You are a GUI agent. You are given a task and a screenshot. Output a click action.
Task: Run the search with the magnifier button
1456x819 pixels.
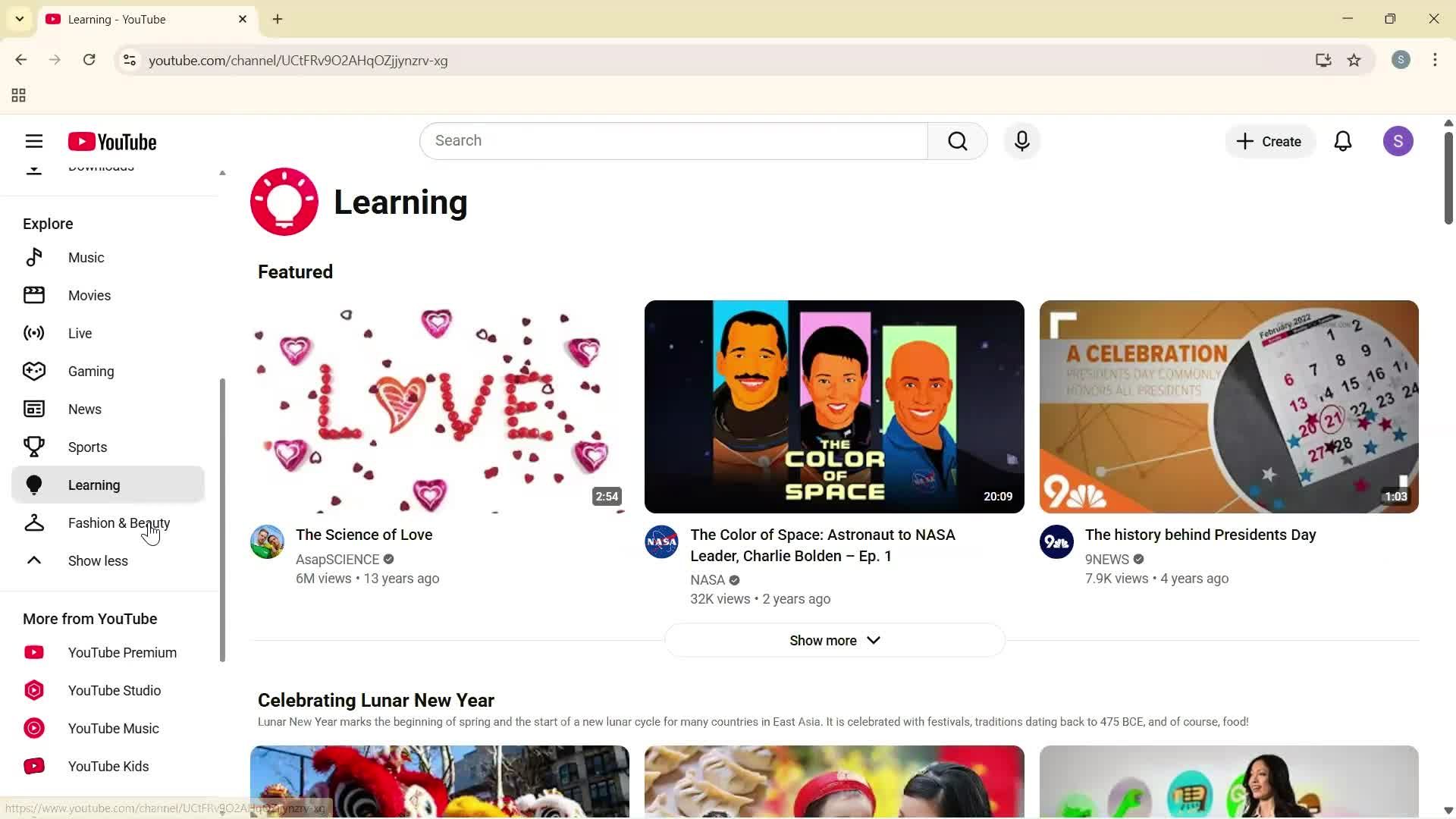pos(958,141)
